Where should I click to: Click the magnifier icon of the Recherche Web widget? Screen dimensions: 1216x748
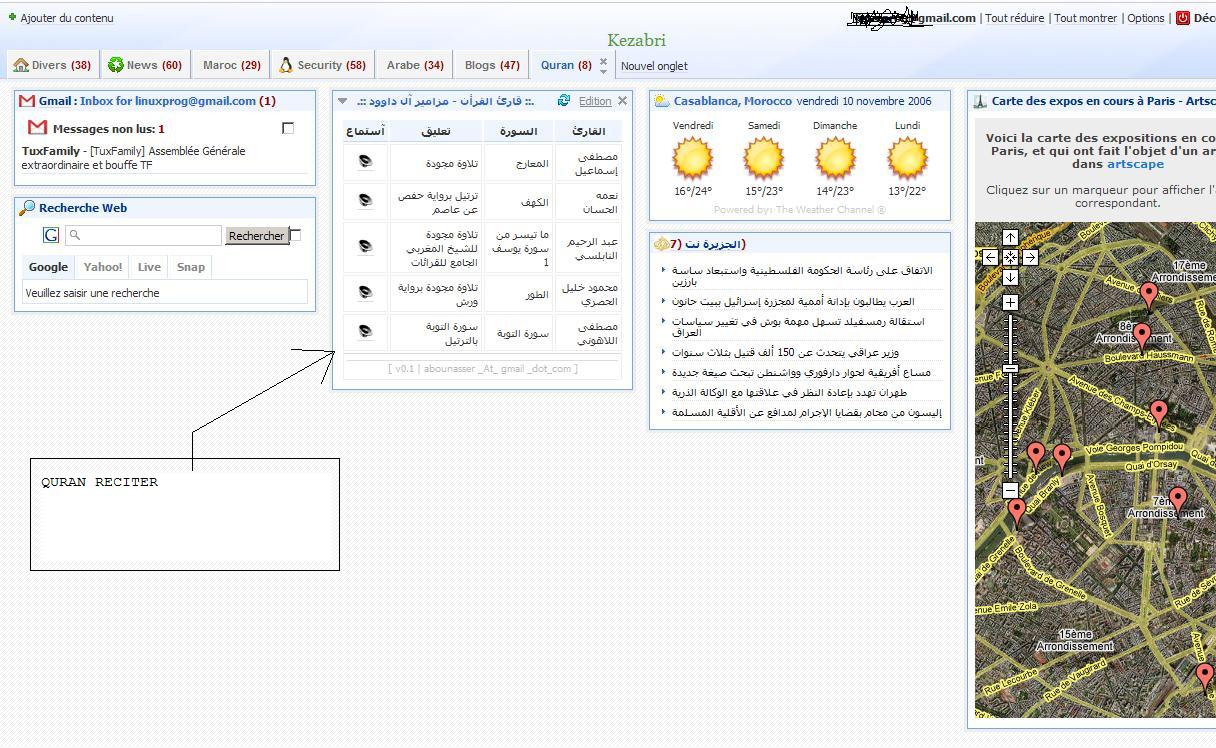pos(27,208)
